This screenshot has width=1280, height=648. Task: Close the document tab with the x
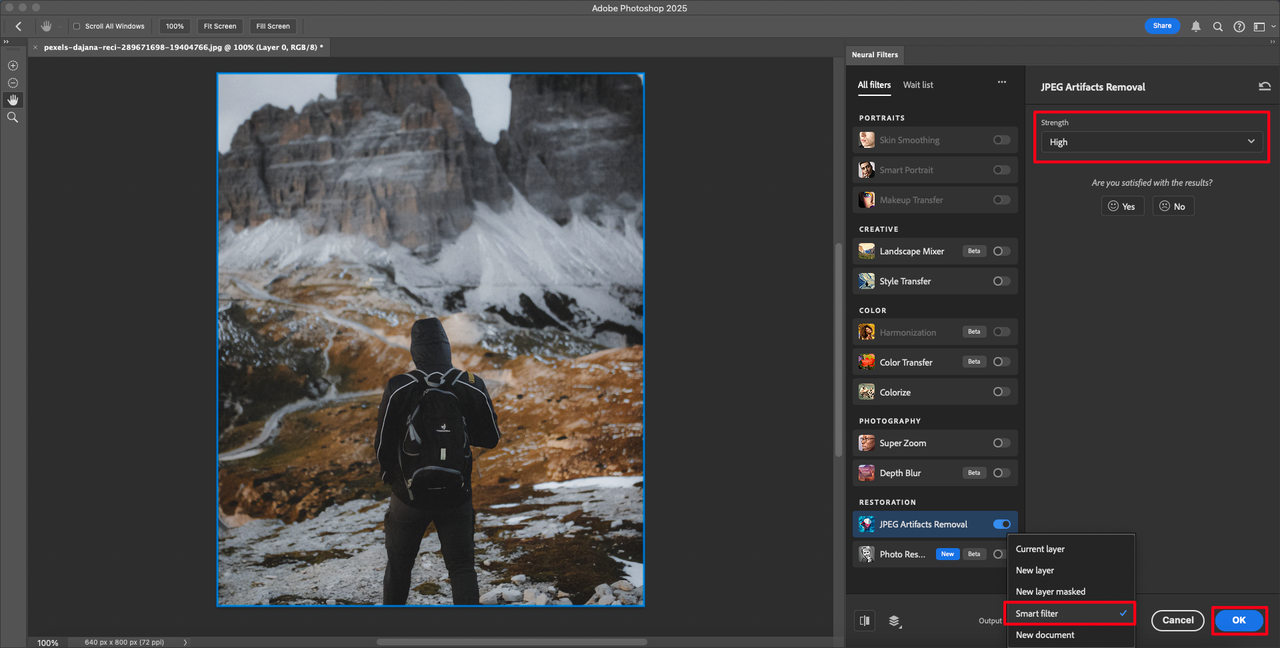click(x=36, y=47)
